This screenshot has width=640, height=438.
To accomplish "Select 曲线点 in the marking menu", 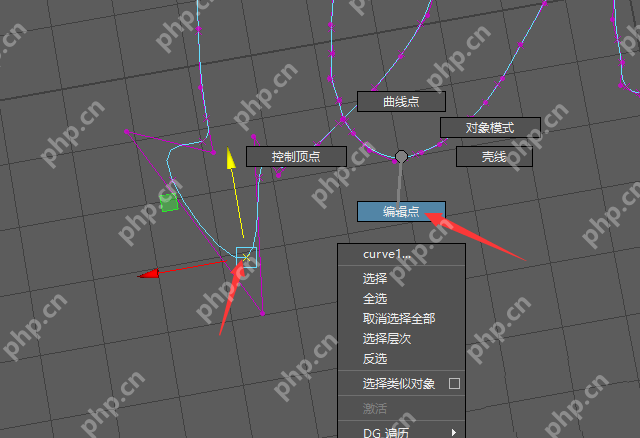I will (401, 101).
